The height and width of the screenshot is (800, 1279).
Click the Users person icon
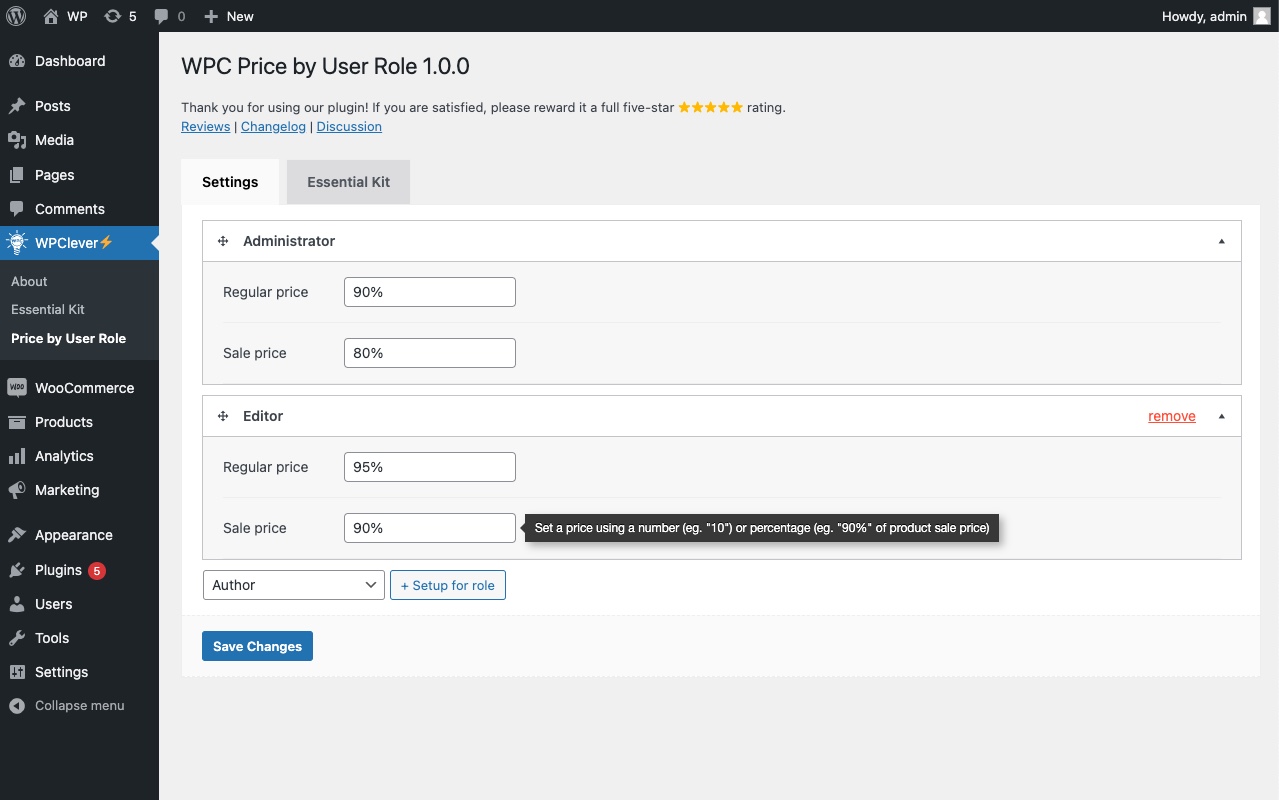coord(17,604)
